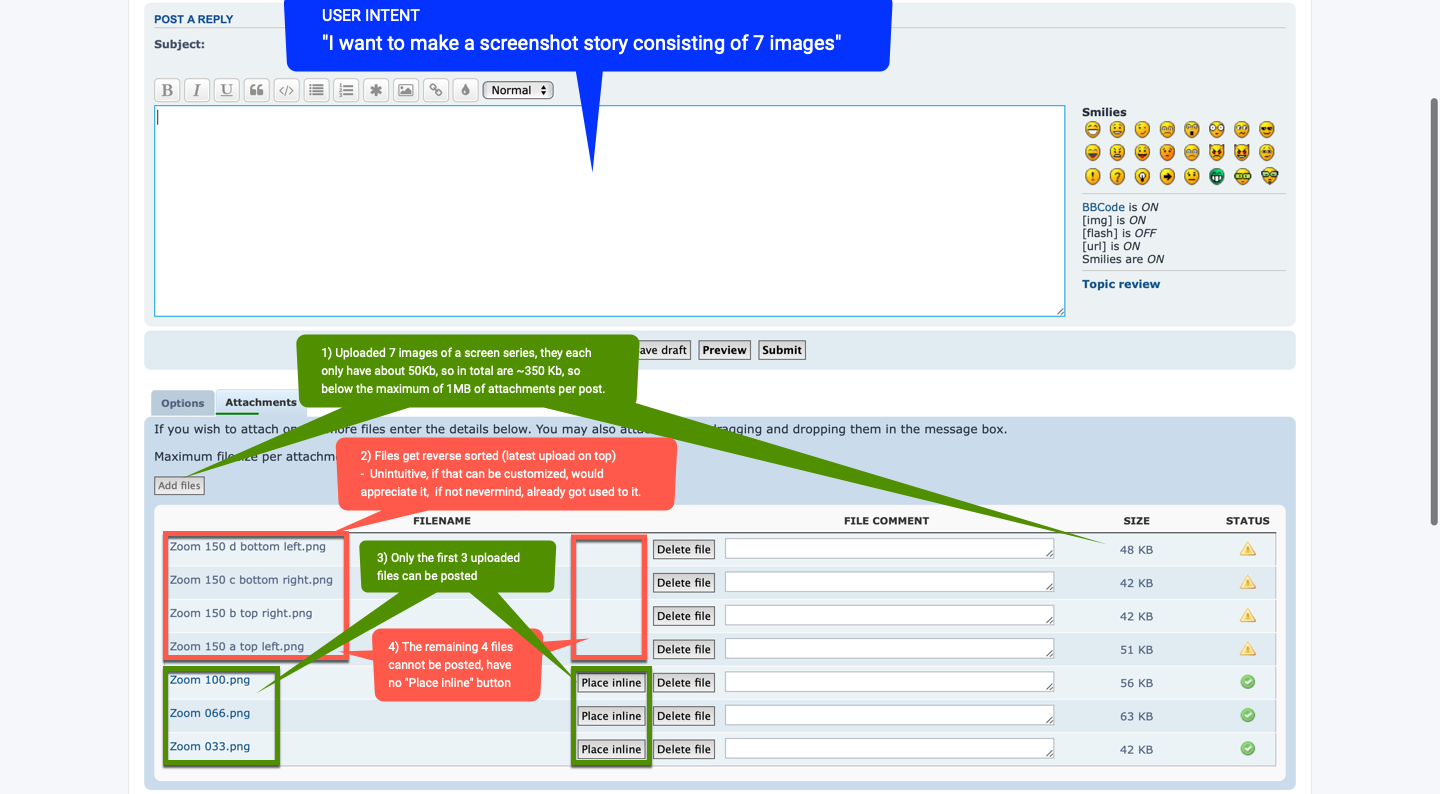The height and width of the screenshot is (794, 1440).
Task: Delete file Zoom 150 d bottom left.png
Action: (x=684, y=549)
